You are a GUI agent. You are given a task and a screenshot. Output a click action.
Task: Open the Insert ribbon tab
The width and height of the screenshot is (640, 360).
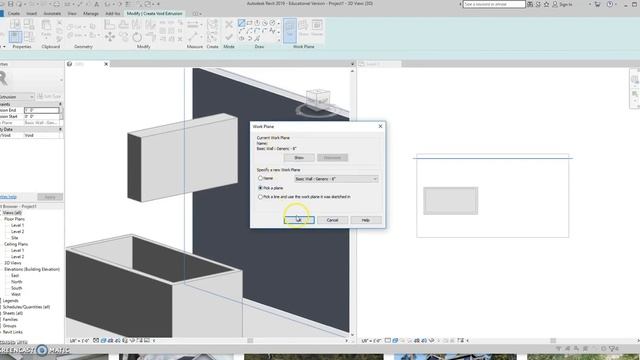coord(31,13)
